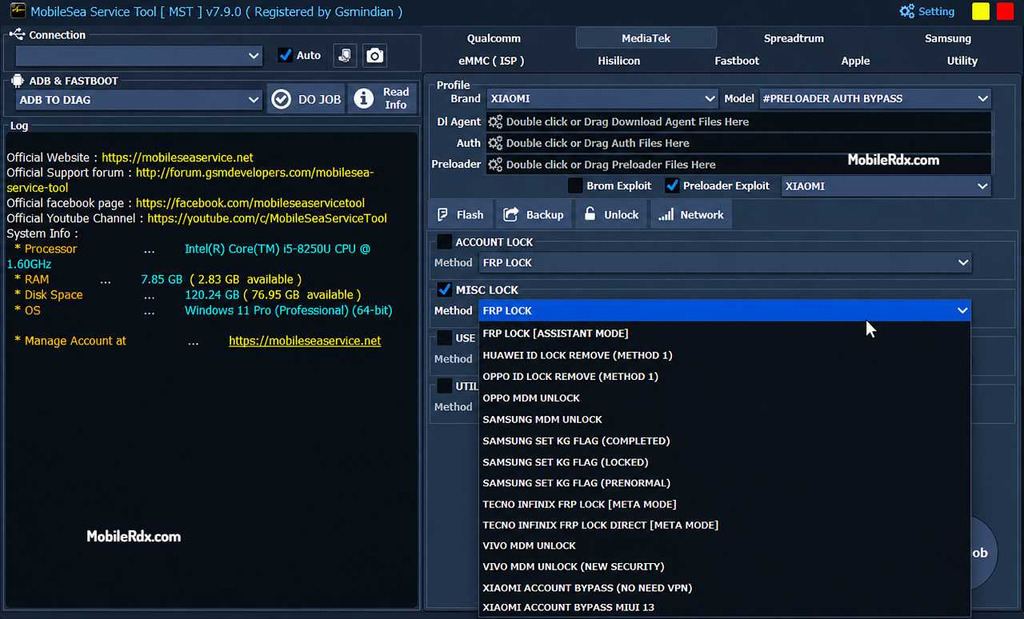Viewport: 1024px width, 619px height.
Task: Select OPPO MDM UNLOCK option
Action: (725, 398)
